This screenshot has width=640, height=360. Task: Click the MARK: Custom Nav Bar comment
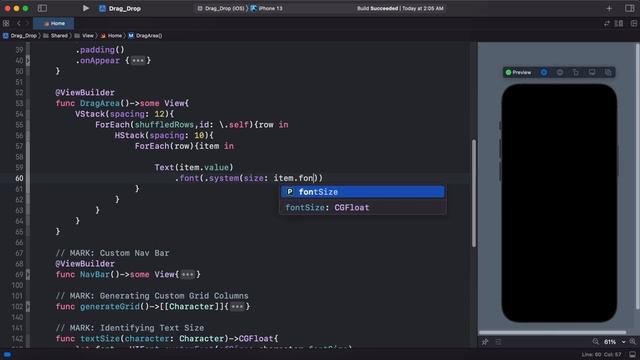tap(112, 253)
